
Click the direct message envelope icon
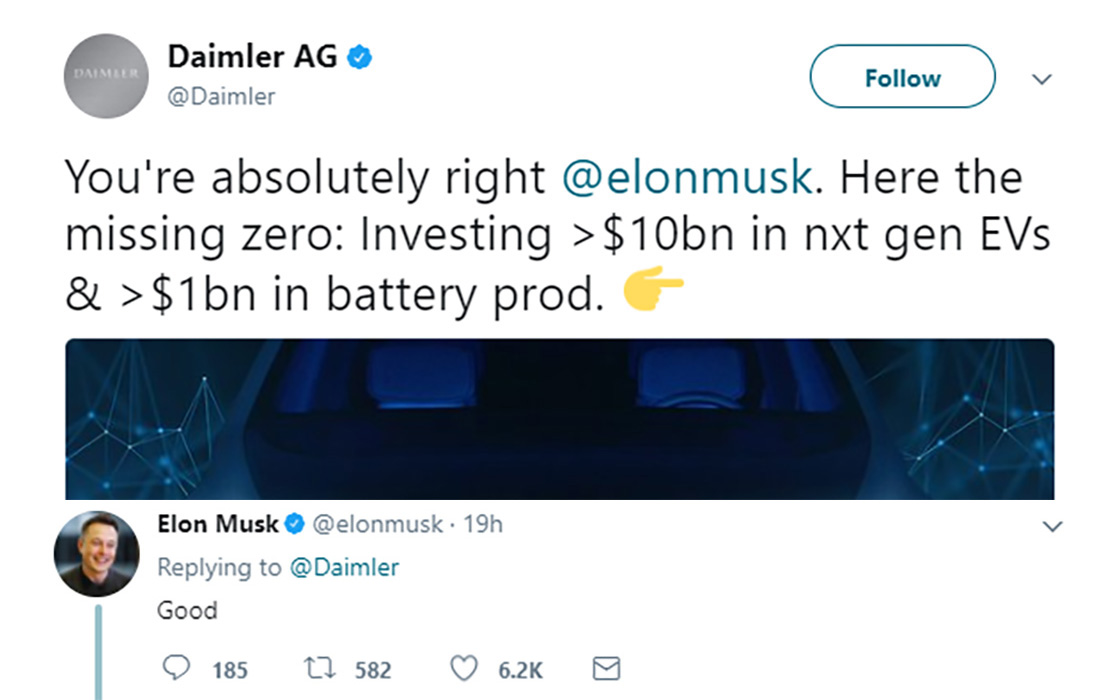[606, 668]
